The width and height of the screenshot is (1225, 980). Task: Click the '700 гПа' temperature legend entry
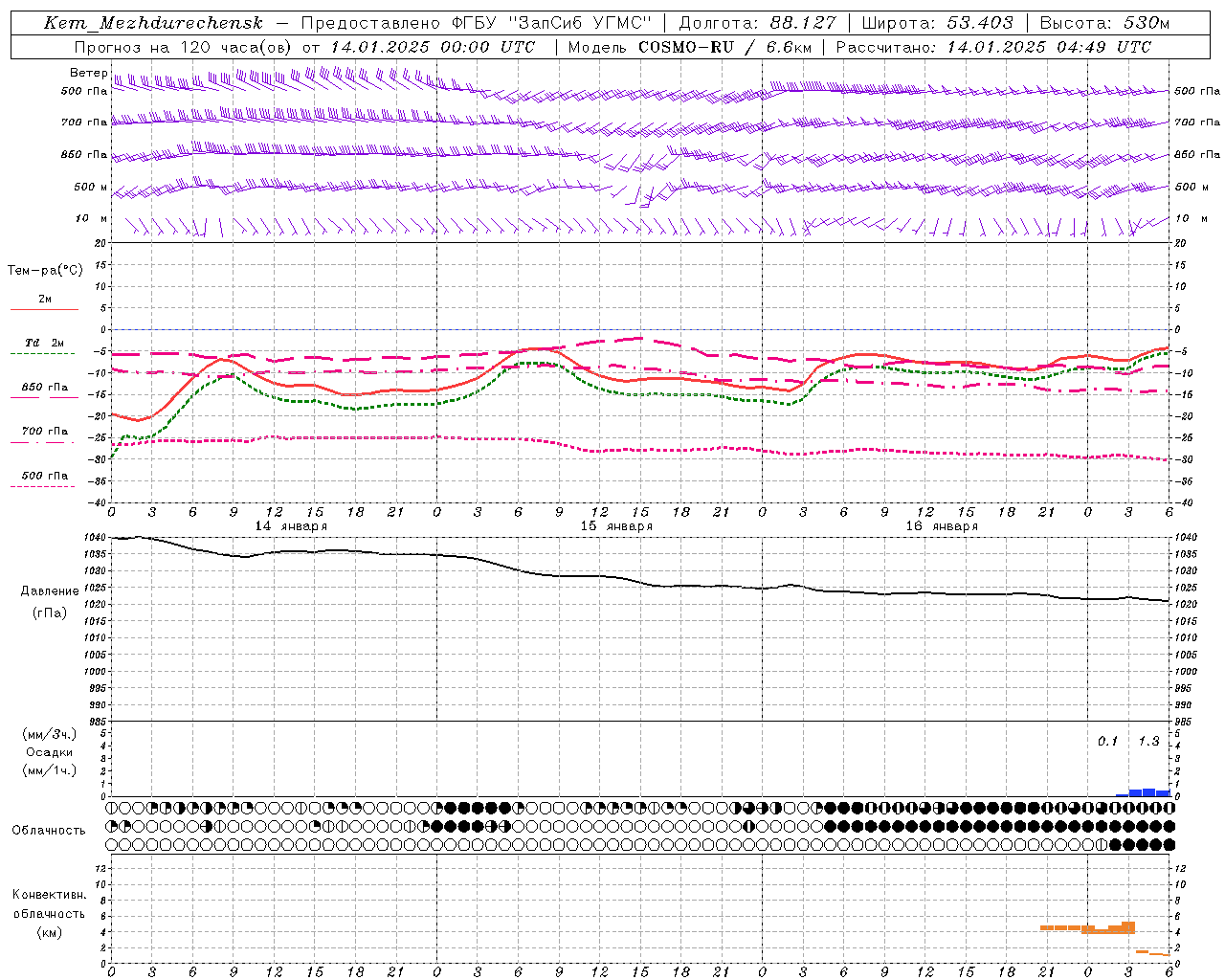point(44,432)
